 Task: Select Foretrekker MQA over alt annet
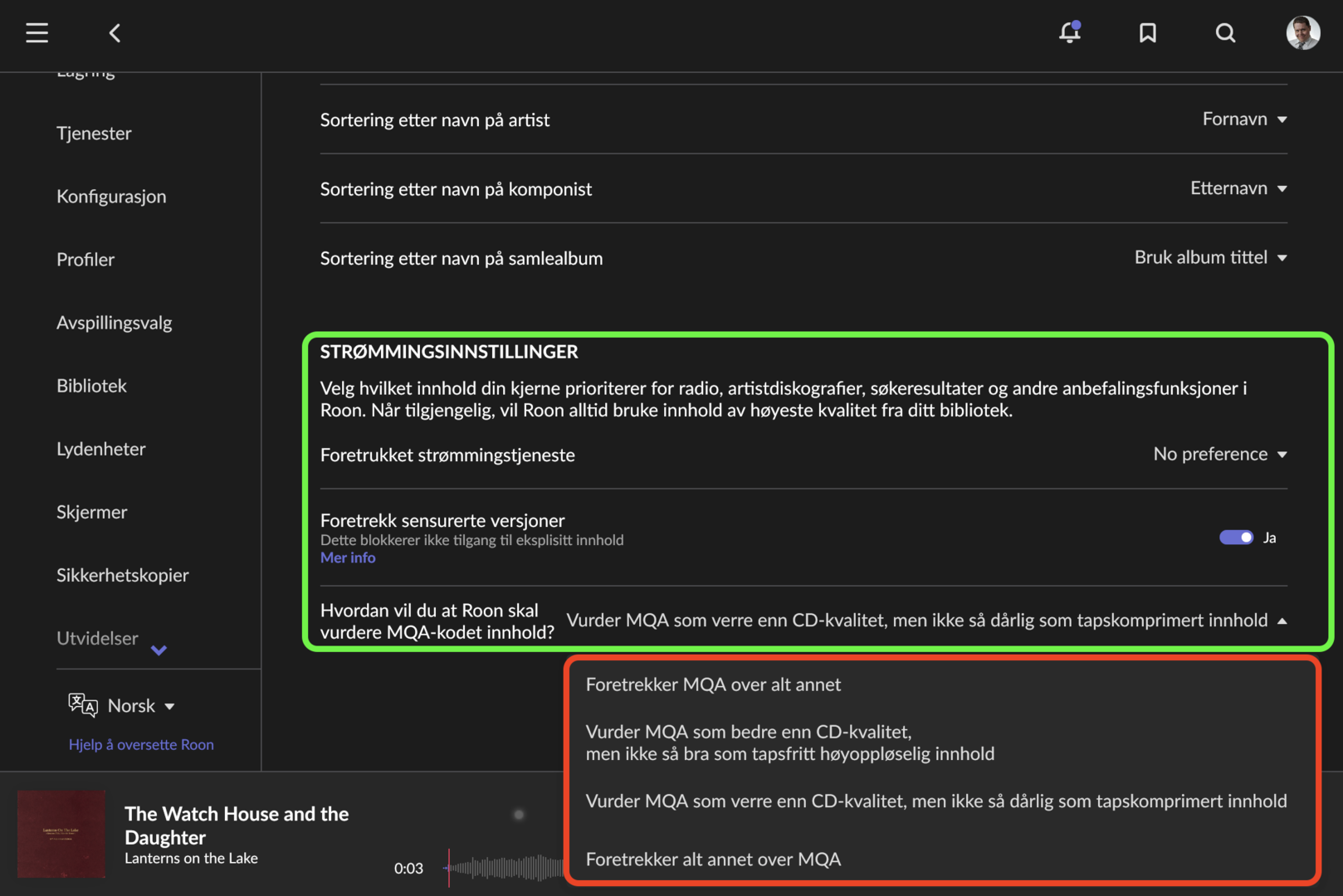click(x=713, y=684)
